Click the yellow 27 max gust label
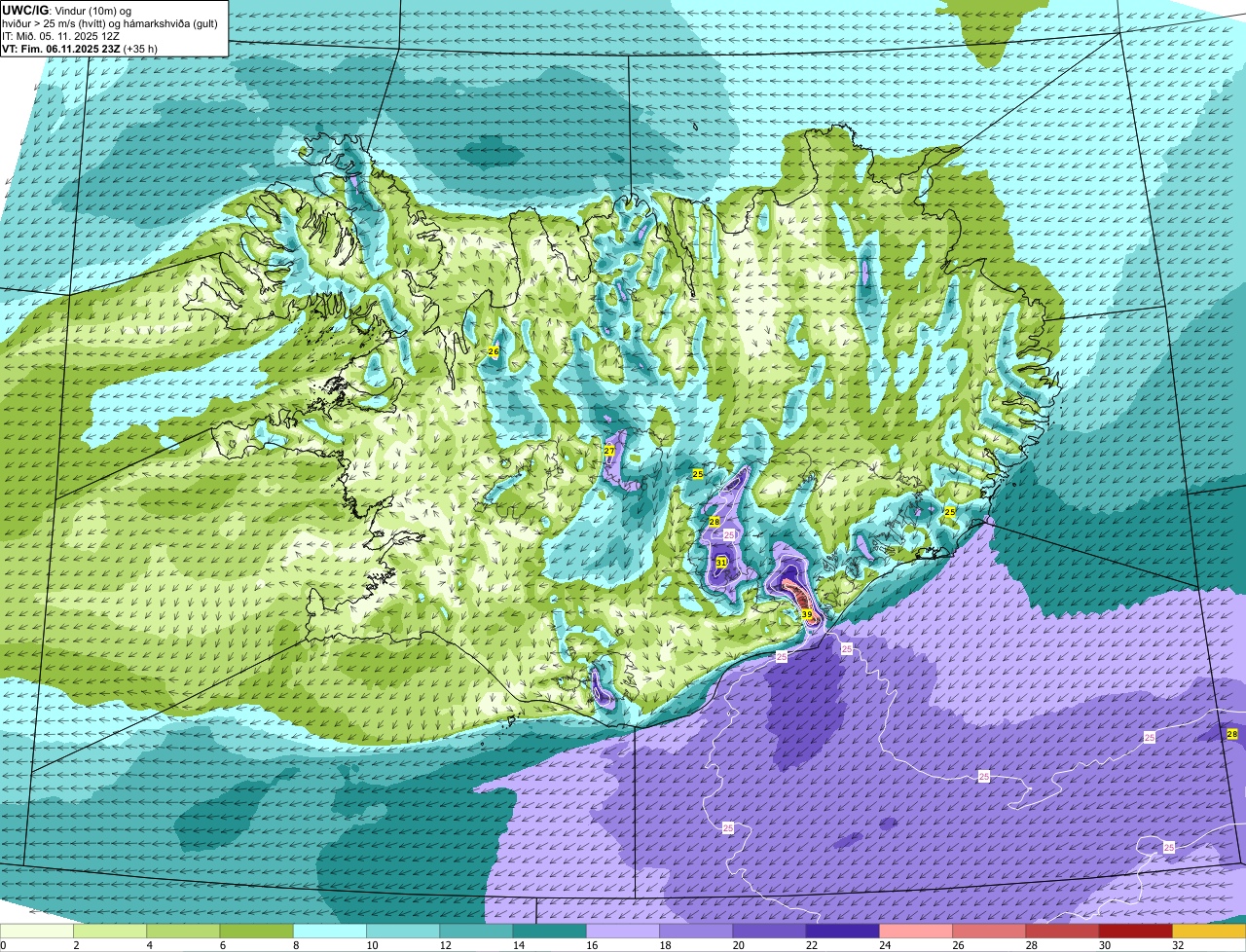Screen dimensions: 1246x952 pyautogui.click(x=609, y=451)
